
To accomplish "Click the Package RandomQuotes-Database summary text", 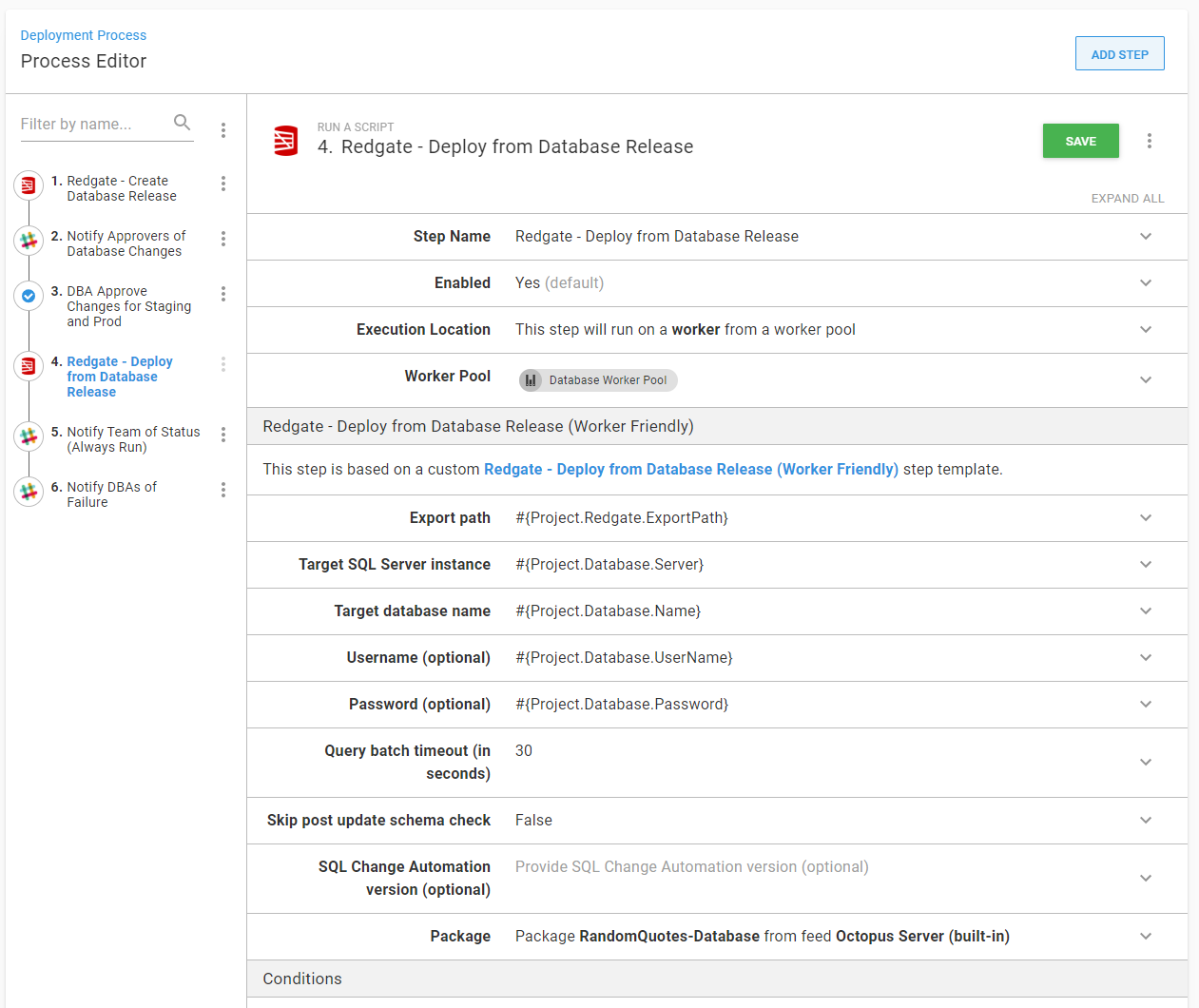I will pos(763,937).
